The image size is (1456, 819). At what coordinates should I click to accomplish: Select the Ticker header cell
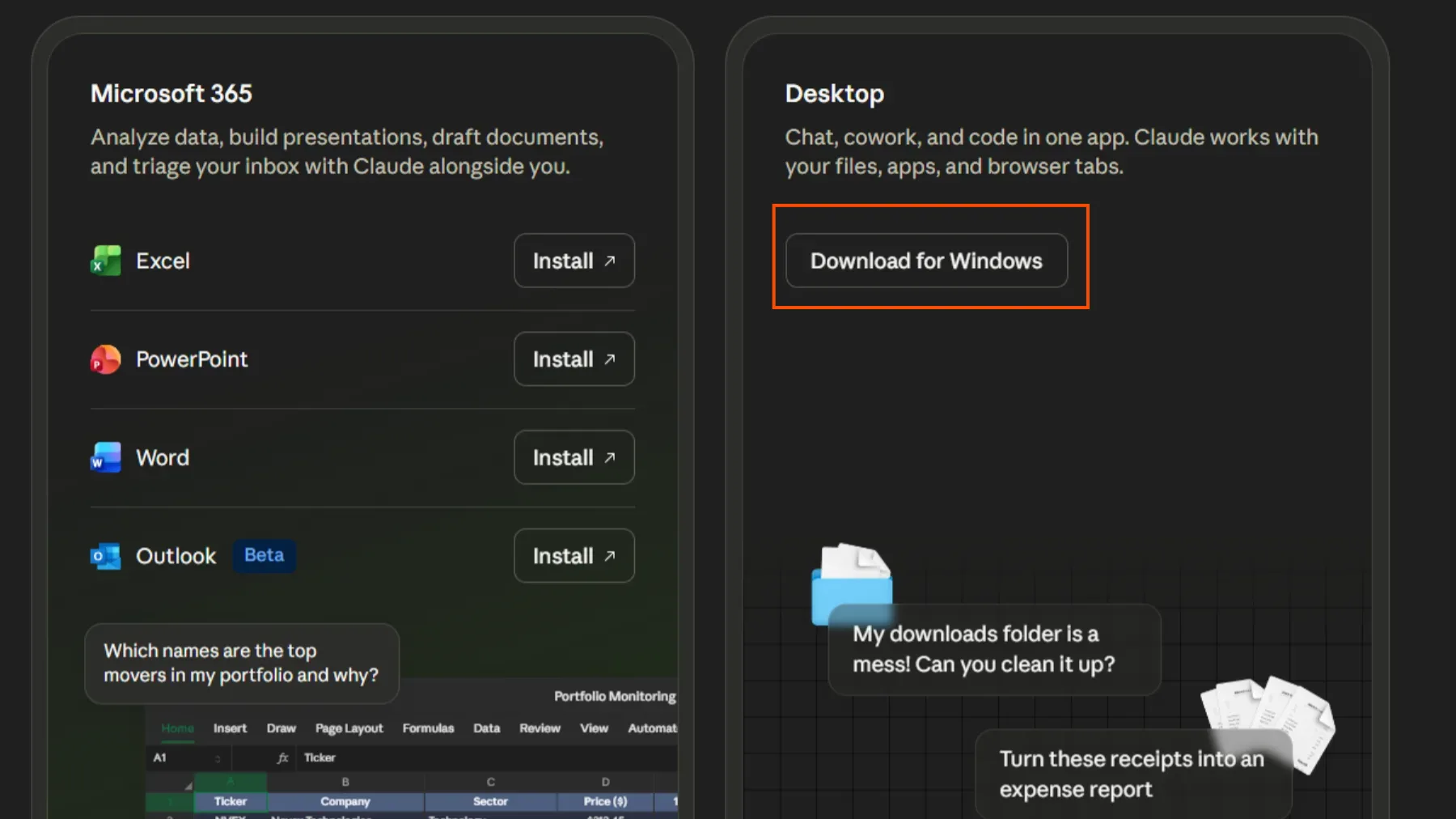pyautogui.click(x=231, y=801)
